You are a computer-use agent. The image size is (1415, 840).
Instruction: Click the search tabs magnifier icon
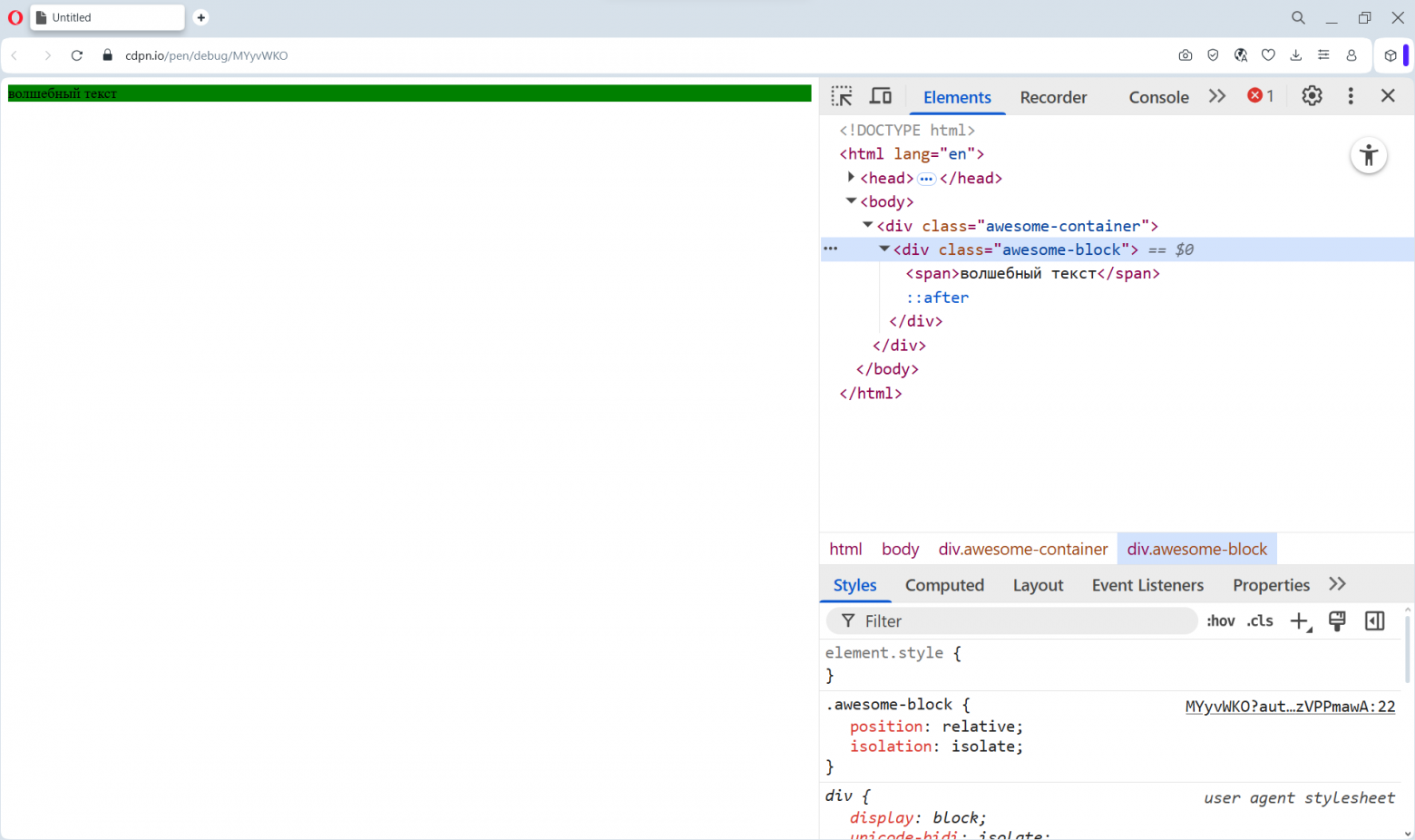pyautogui.click(x=1299, y=17)
